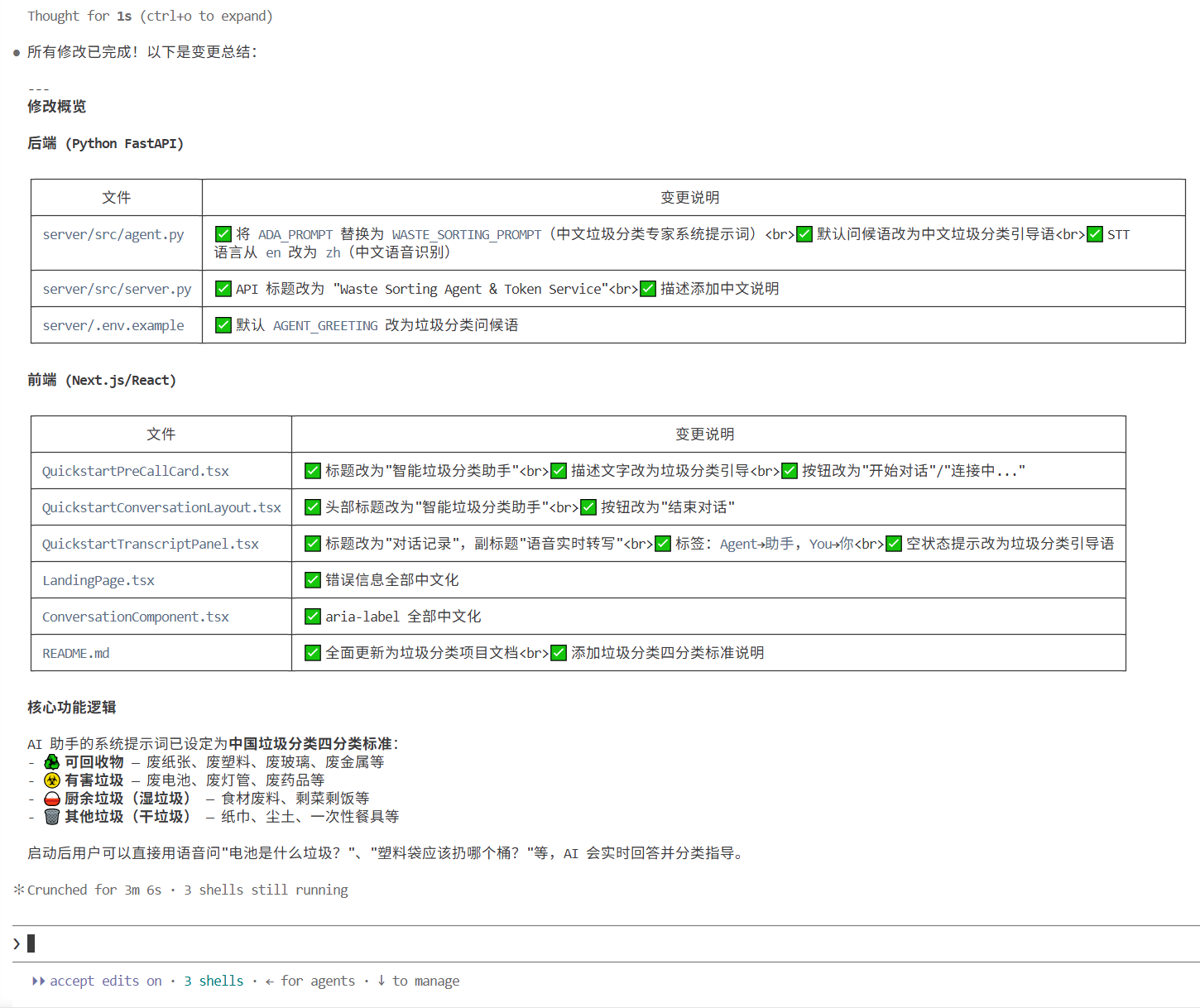Click the trash can emoji beside 其他垃圾
The width and height of the screenshot is (1200, 1008).
(x=52, y=817)
